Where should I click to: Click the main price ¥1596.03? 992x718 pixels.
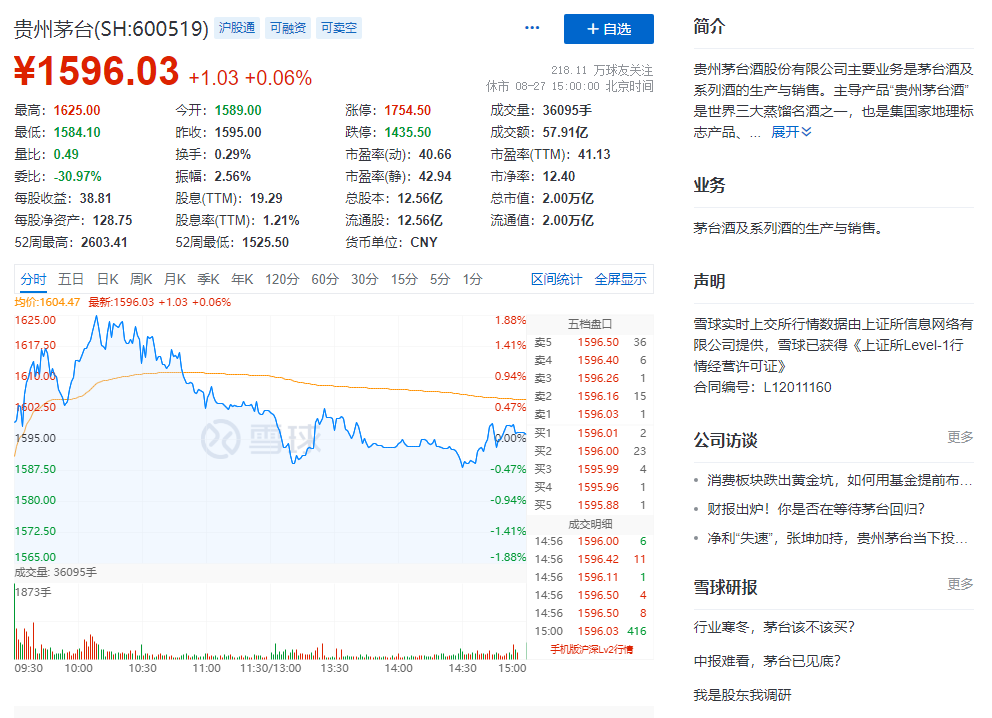97,71
